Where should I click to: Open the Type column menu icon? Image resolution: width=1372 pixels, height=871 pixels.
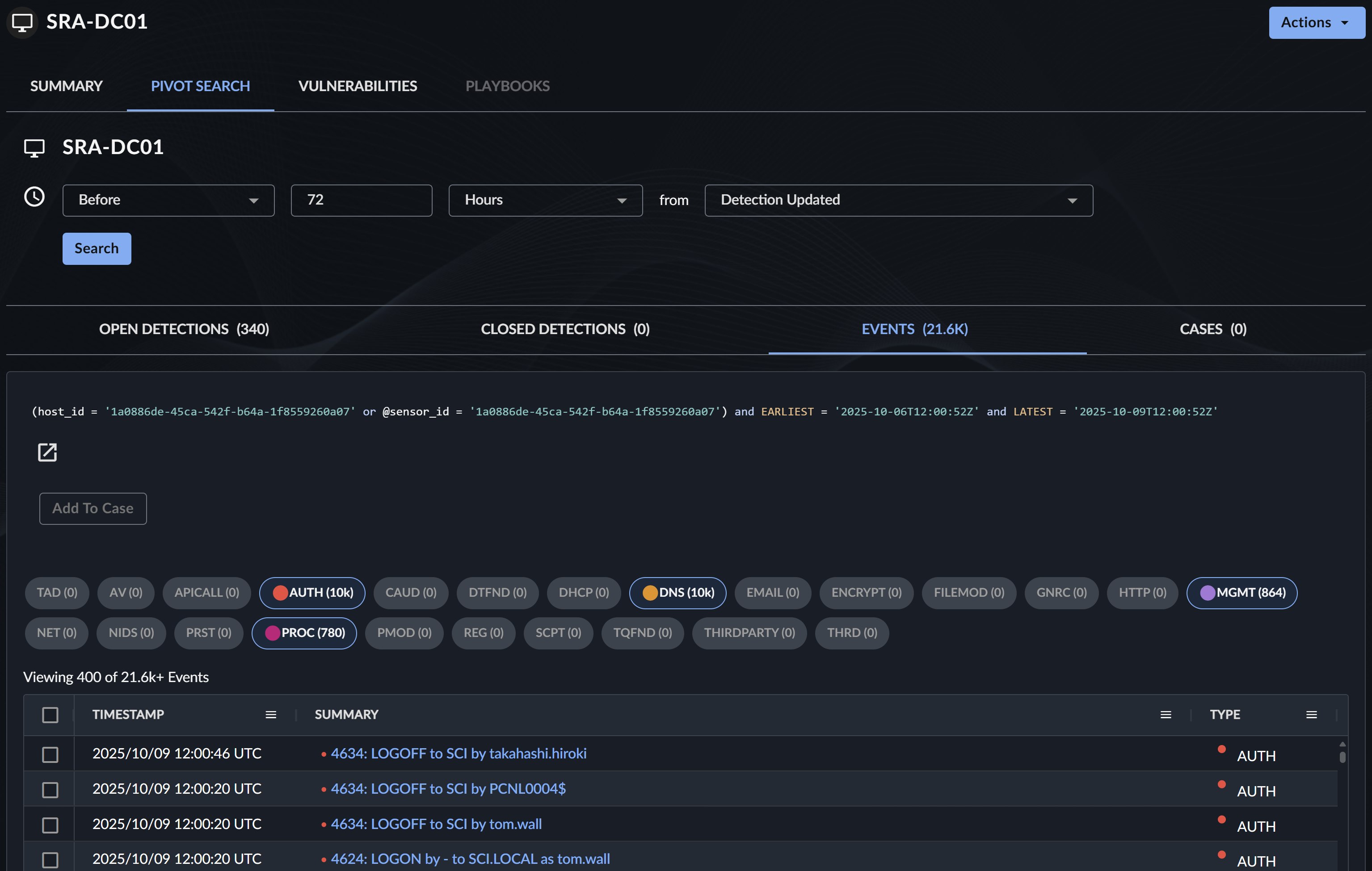pos(1312,715)
